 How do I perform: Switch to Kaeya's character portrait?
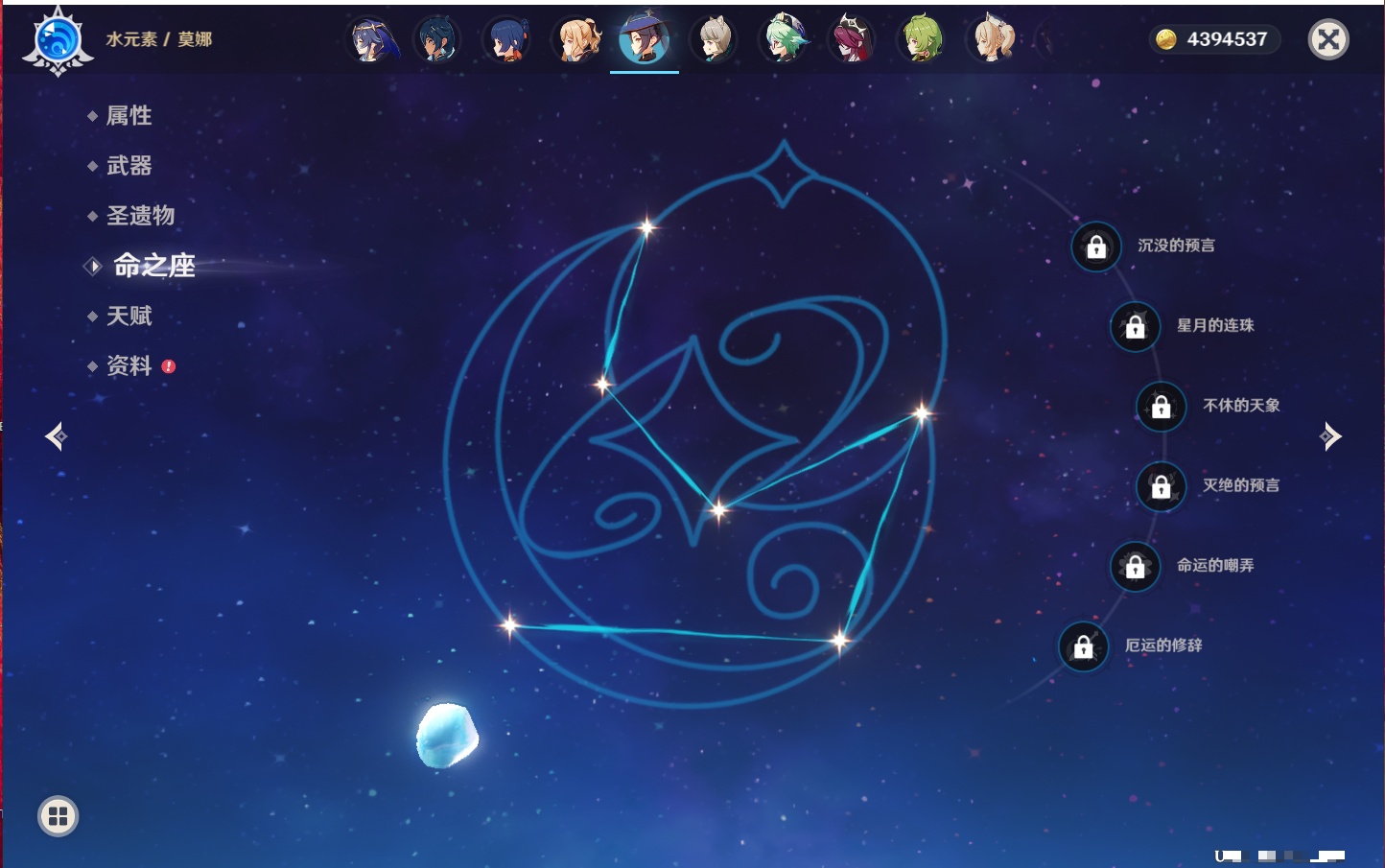437,40
